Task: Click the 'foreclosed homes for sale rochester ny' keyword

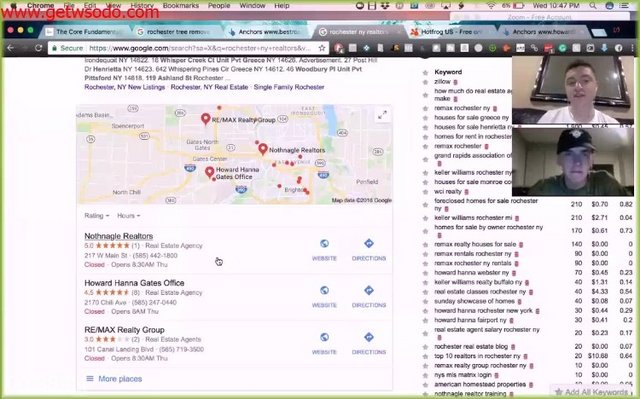Action: point(486,204)
